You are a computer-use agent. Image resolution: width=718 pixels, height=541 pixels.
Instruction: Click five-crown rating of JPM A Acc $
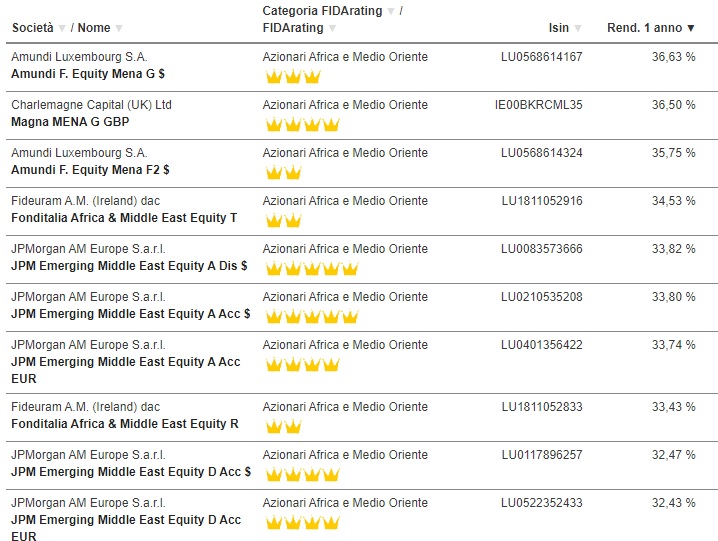(x=312, y=317)
